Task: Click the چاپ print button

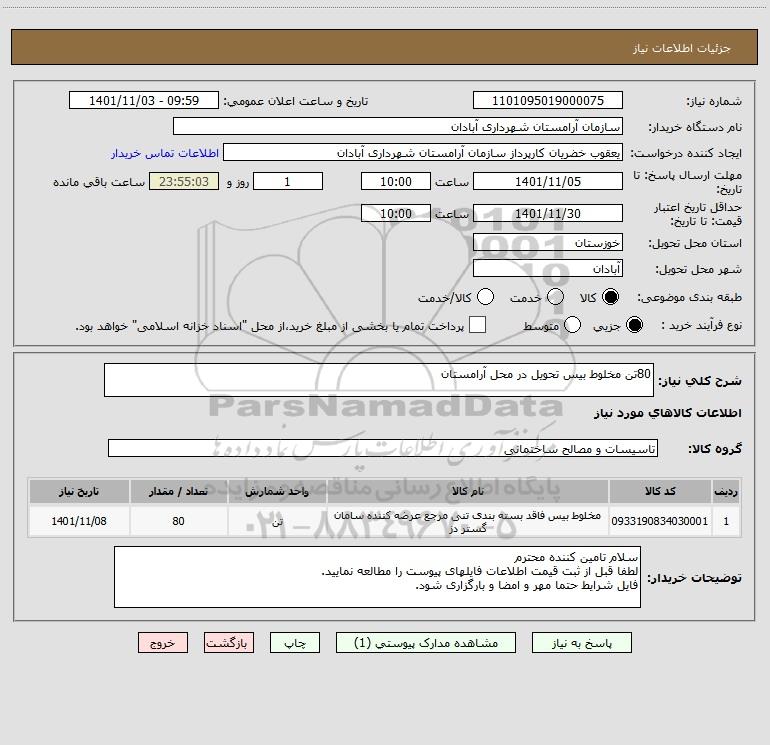Action: point(295,643)
